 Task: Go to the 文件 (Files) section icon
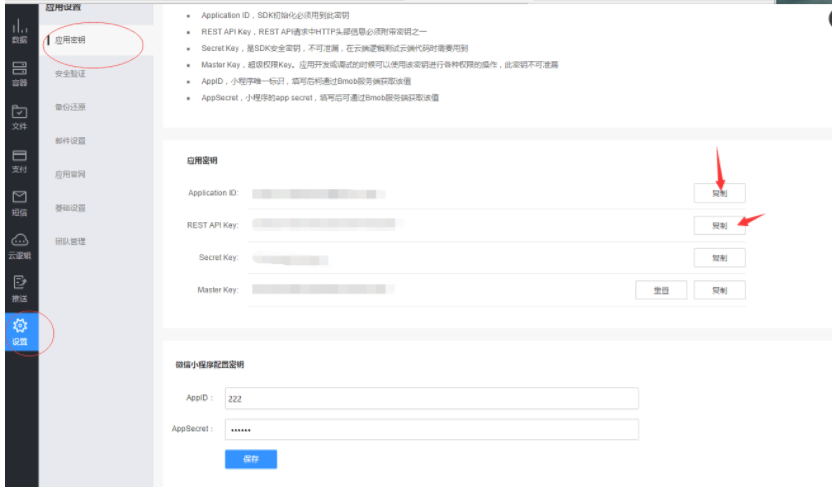(19, 117)
